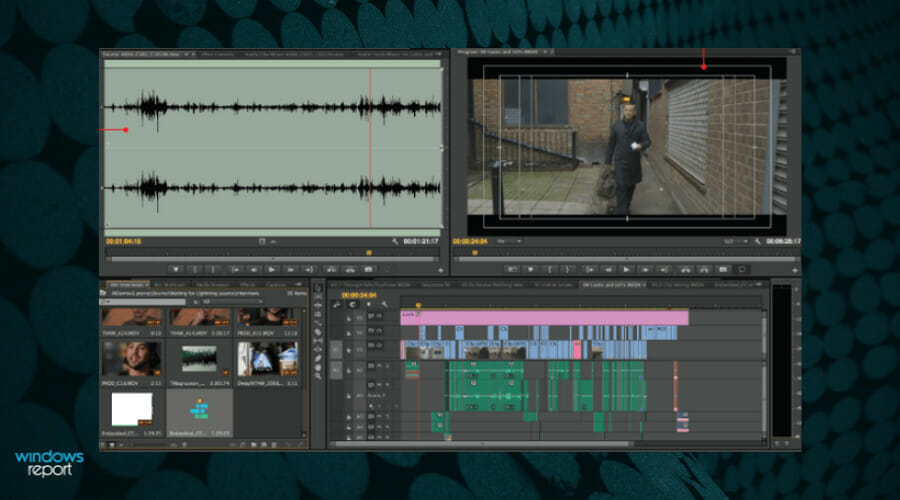
Task: Click timeline horizontal zoom scrollbar
Action: point(483,444)
